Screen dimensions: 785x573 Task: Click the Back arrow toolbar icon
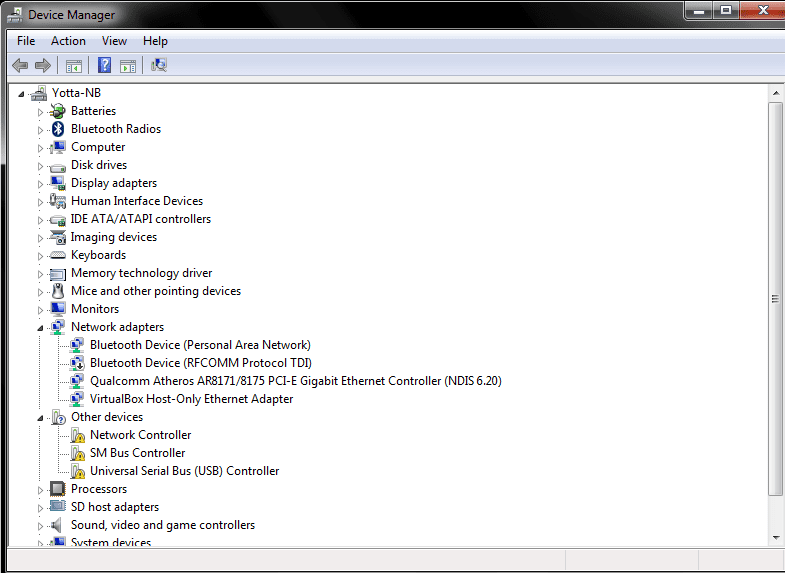[x=20, y=65]
